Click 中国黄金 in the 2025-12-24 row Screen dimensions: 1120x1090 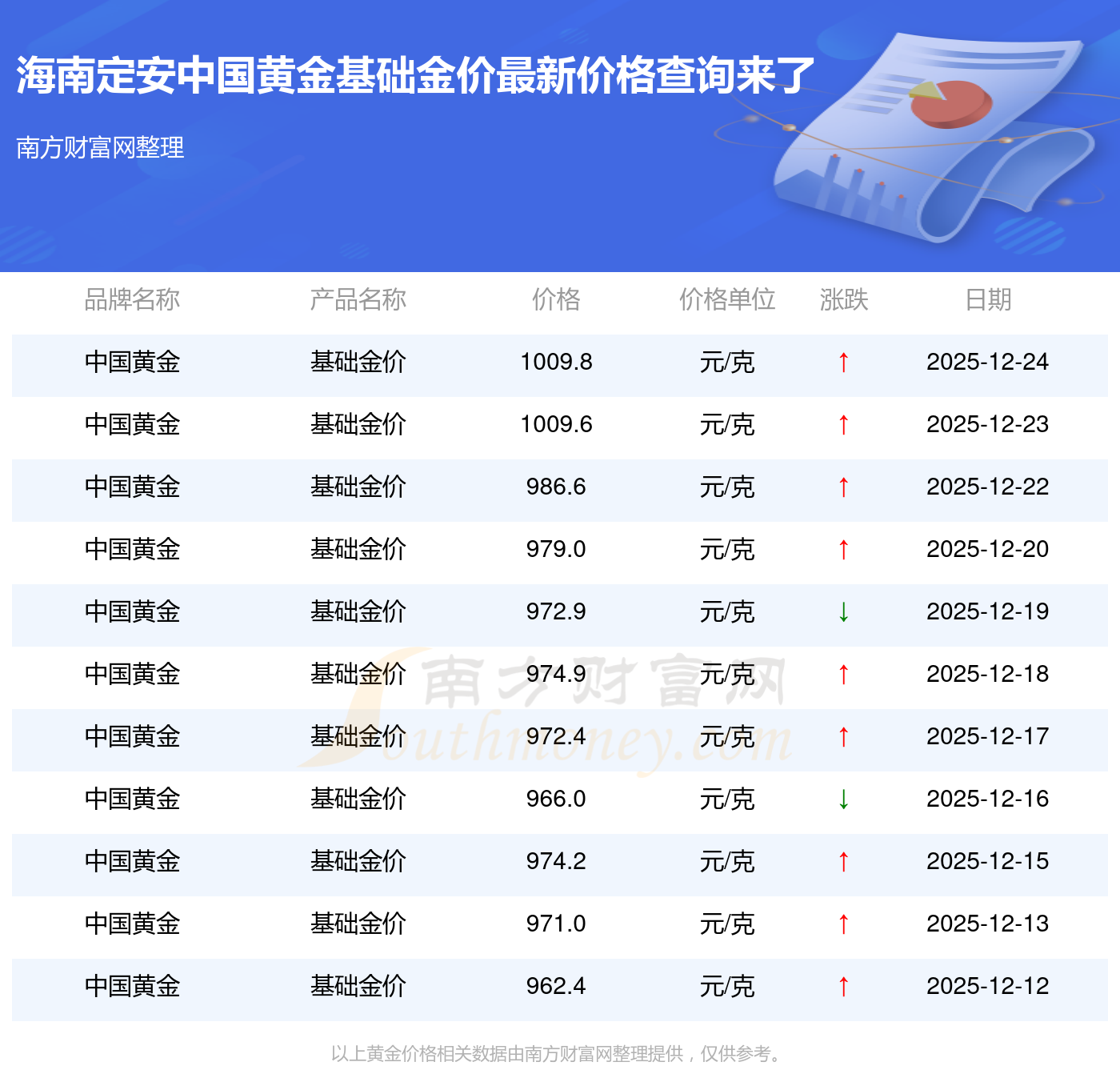132,362
